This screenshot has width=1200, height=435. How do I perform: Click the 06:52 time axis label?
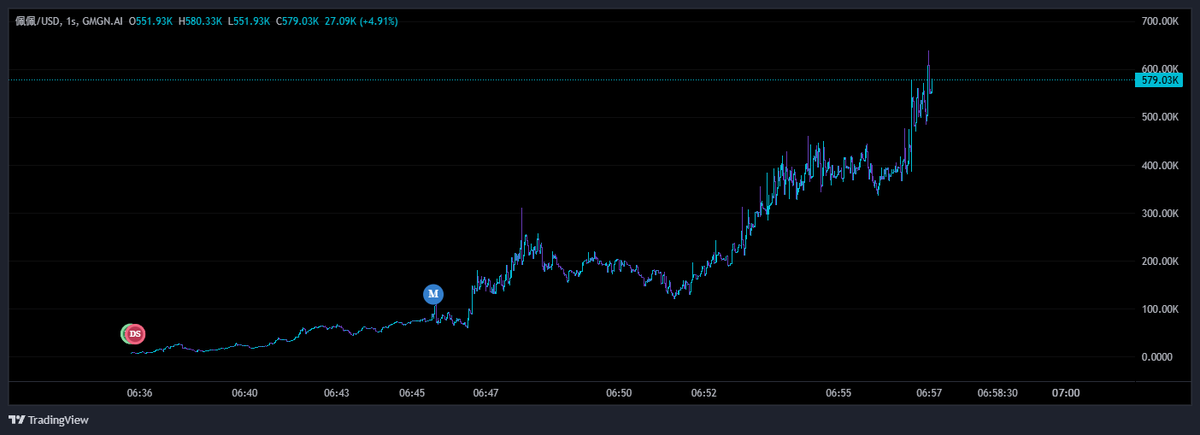704,394
